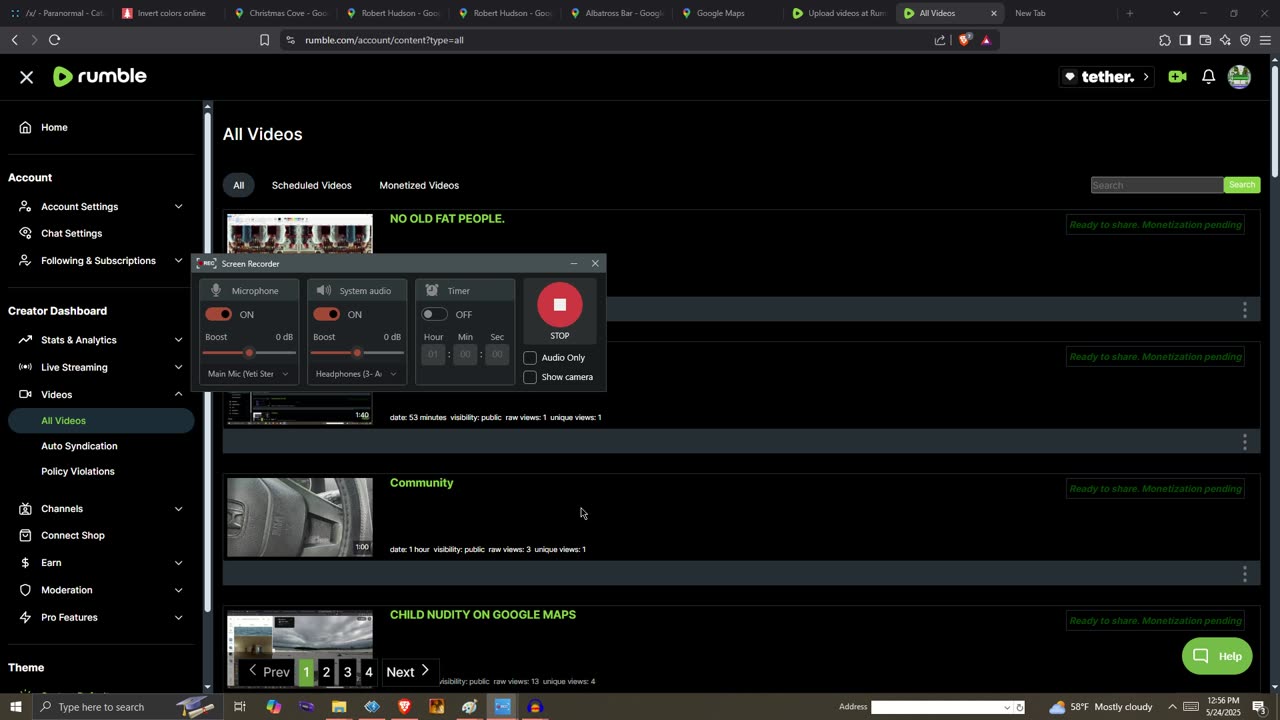Open the Headphones output device dropdown

356,374
